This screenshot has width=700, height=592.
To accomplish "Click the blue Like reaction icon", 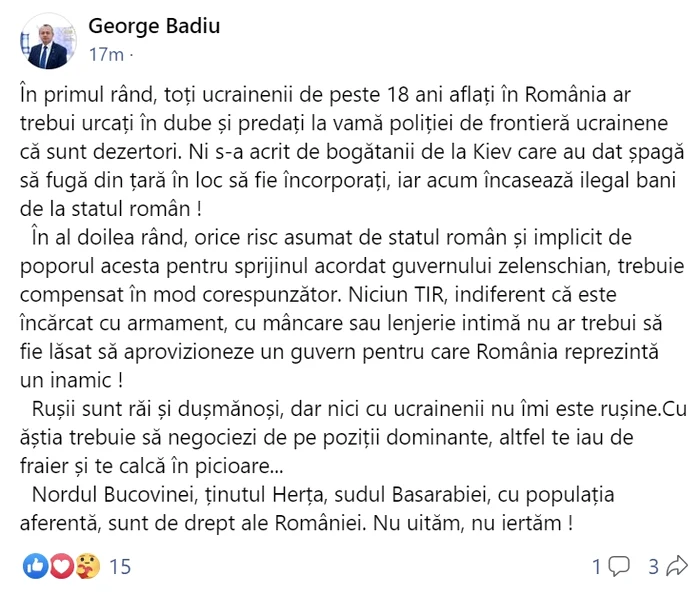I will [35, 566].
